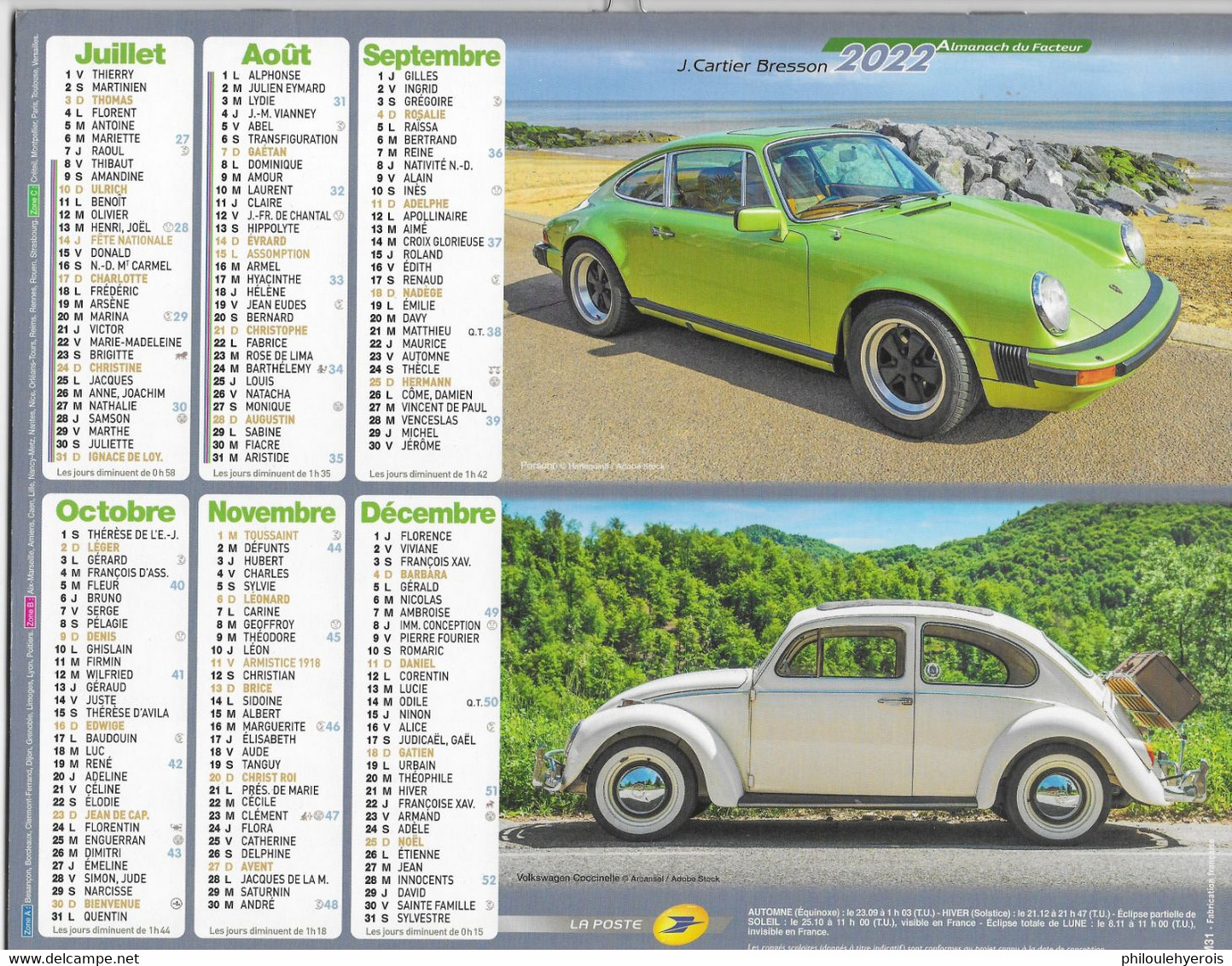
Task: Select 30 V Sainte Famille in Décembre
Action: pos(420,905)
